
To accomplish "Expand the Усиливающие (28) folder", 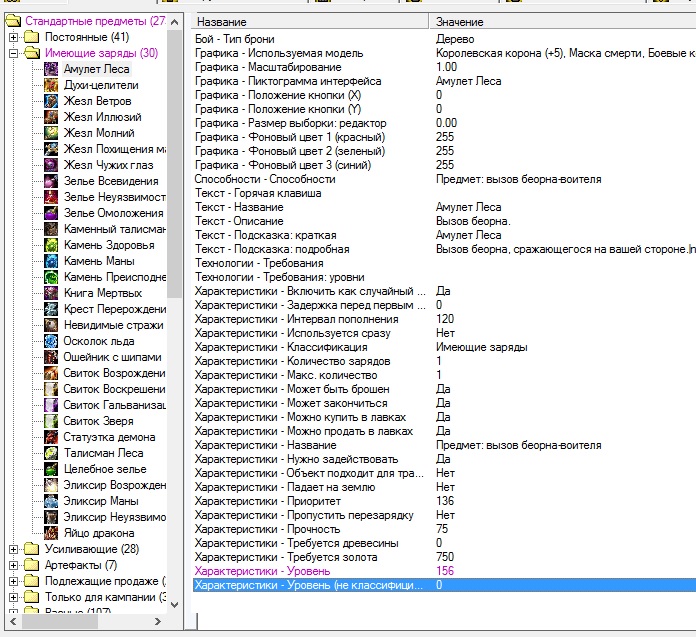I will pos(13,549).
